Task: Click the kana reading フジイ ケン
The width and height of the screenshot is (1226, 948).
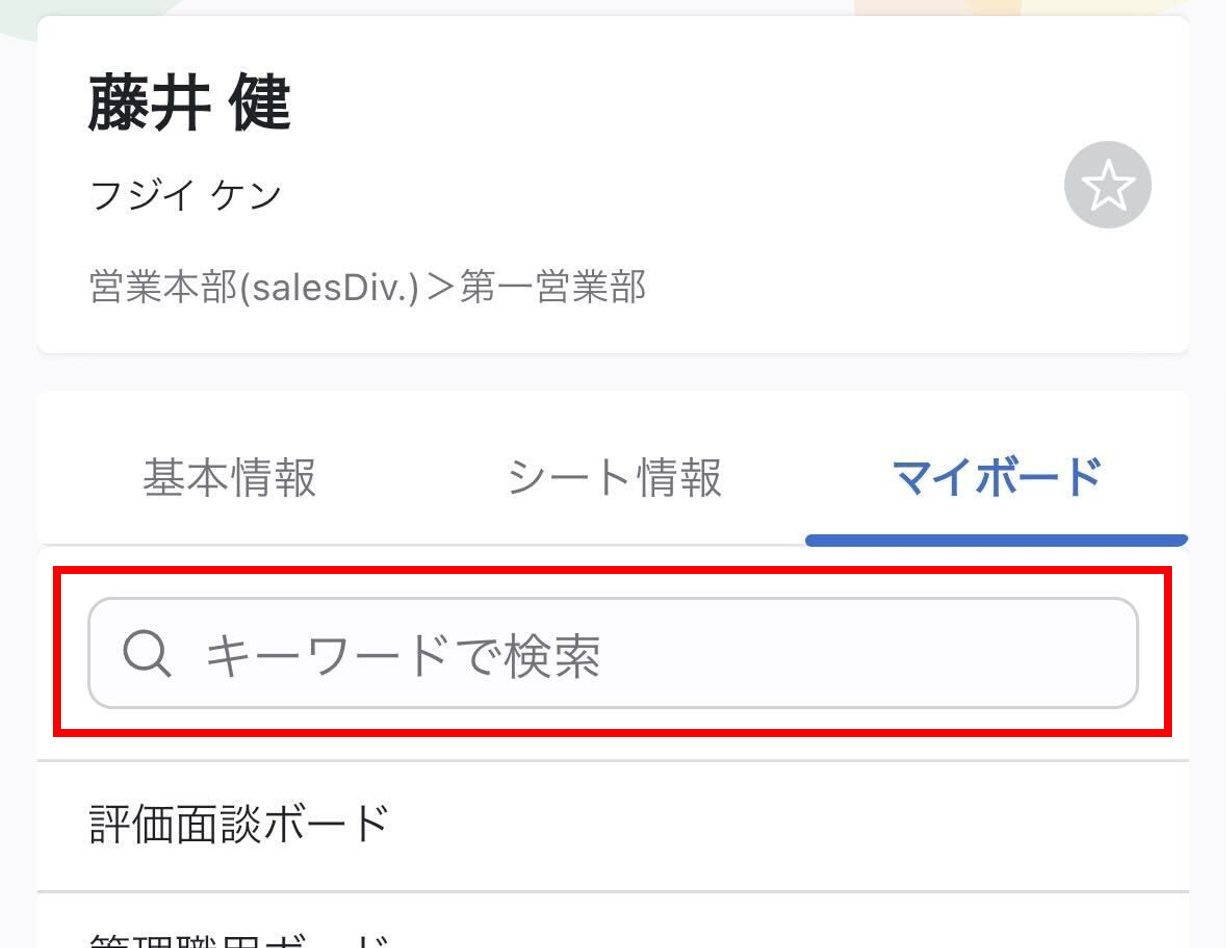Action: click(x=186, y=195)
